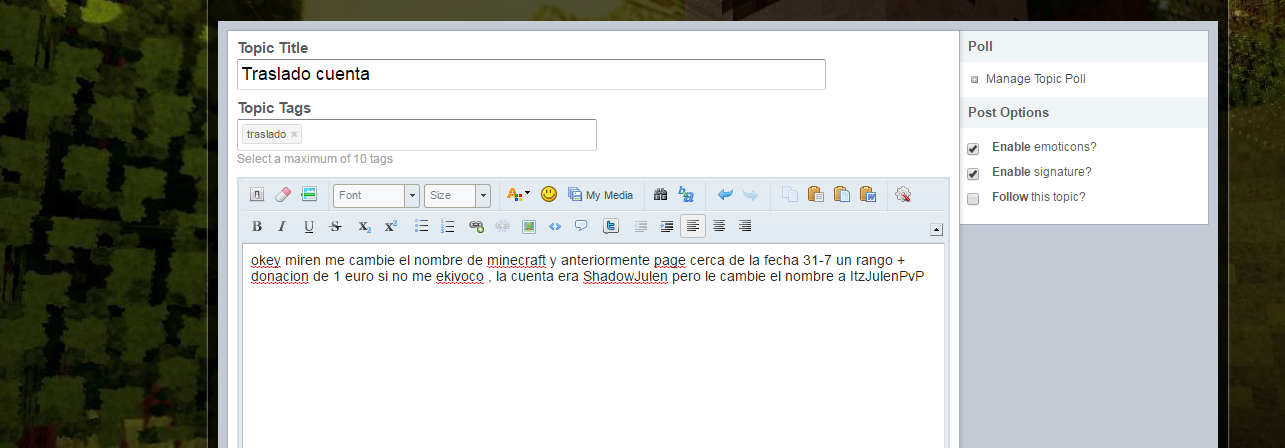Click the 'Post Options' heading

click(x=1008, y=112)
